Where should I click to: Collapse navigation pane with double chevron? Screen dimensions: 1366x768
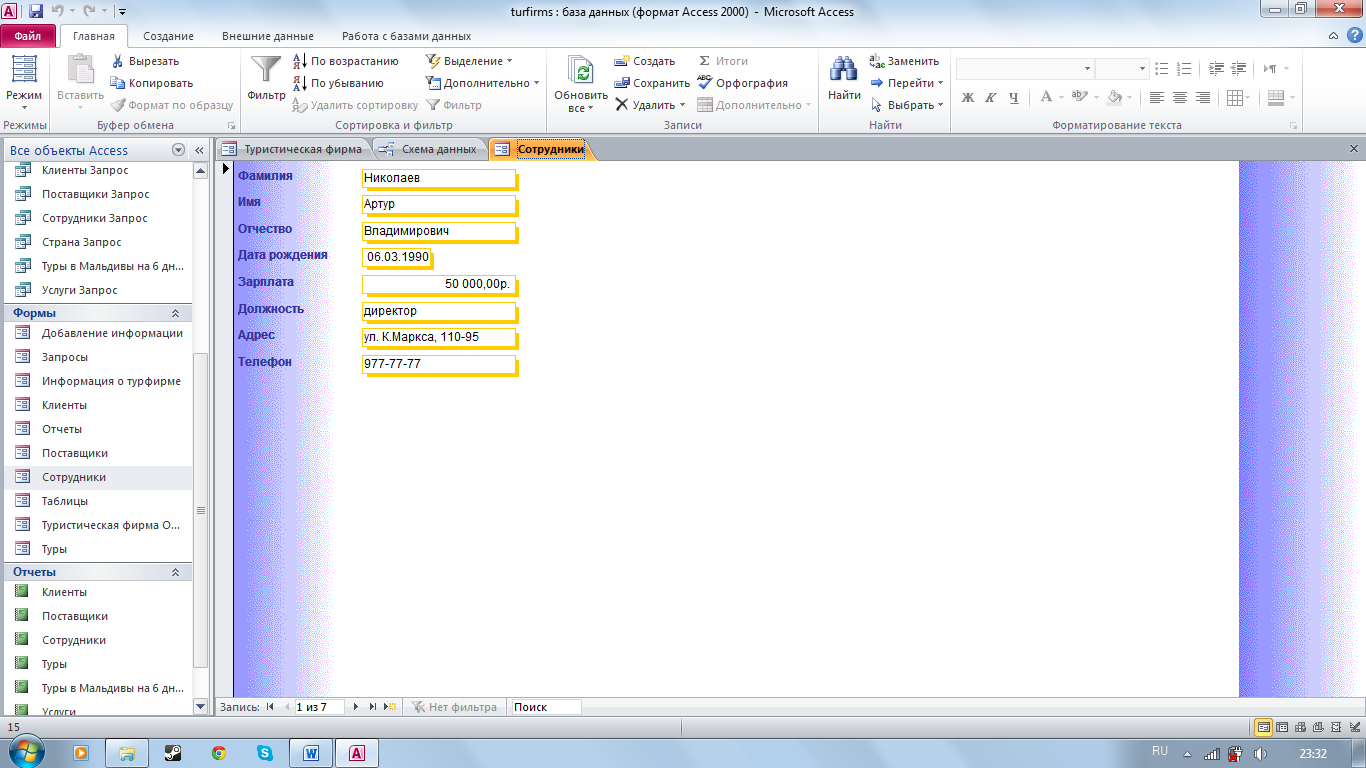199,150
